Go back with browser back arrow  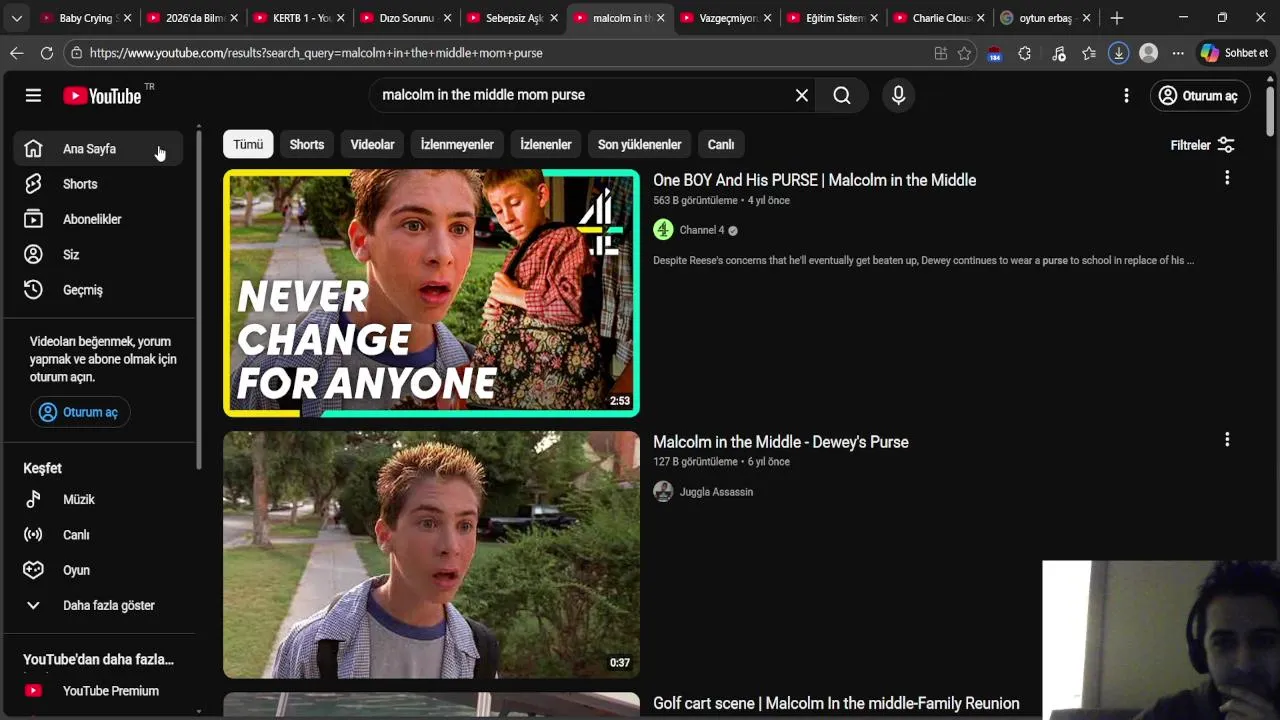[x=16, y=53]
